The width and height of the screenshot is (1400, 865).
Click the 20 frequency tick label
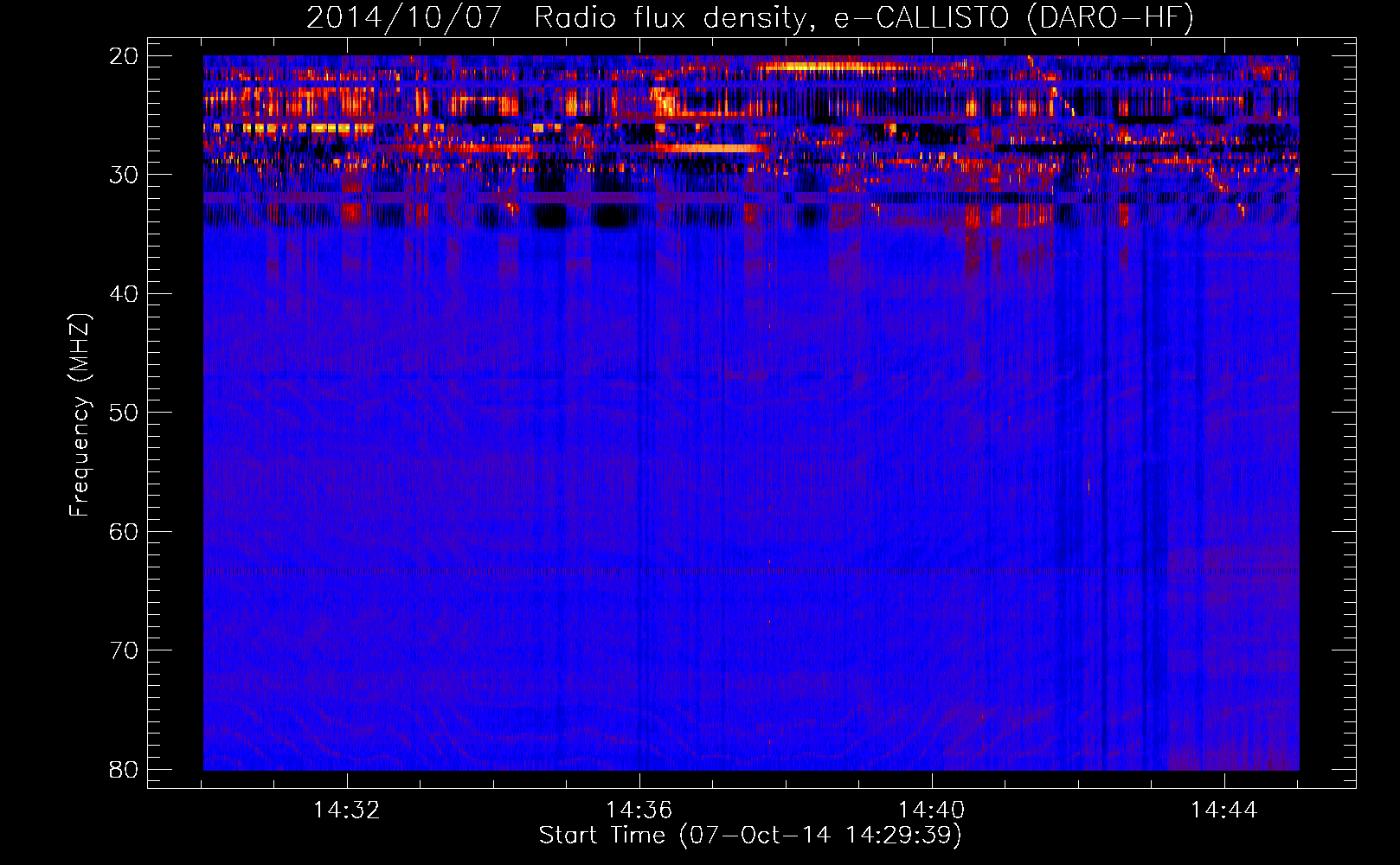tap(124, 56)
